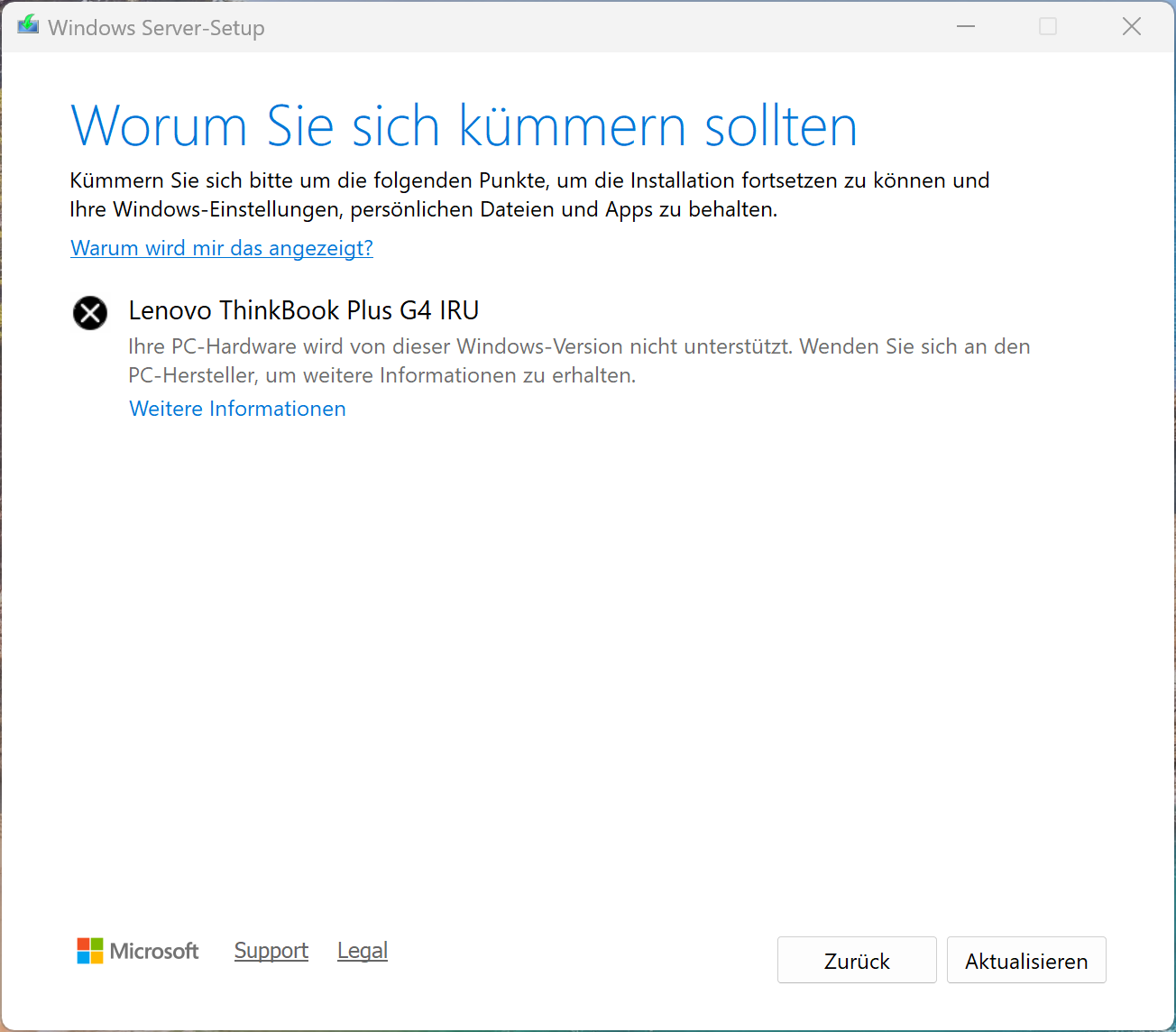
Task: Open the Legal link
Action: pyautogui.click(x=363, y=951)
